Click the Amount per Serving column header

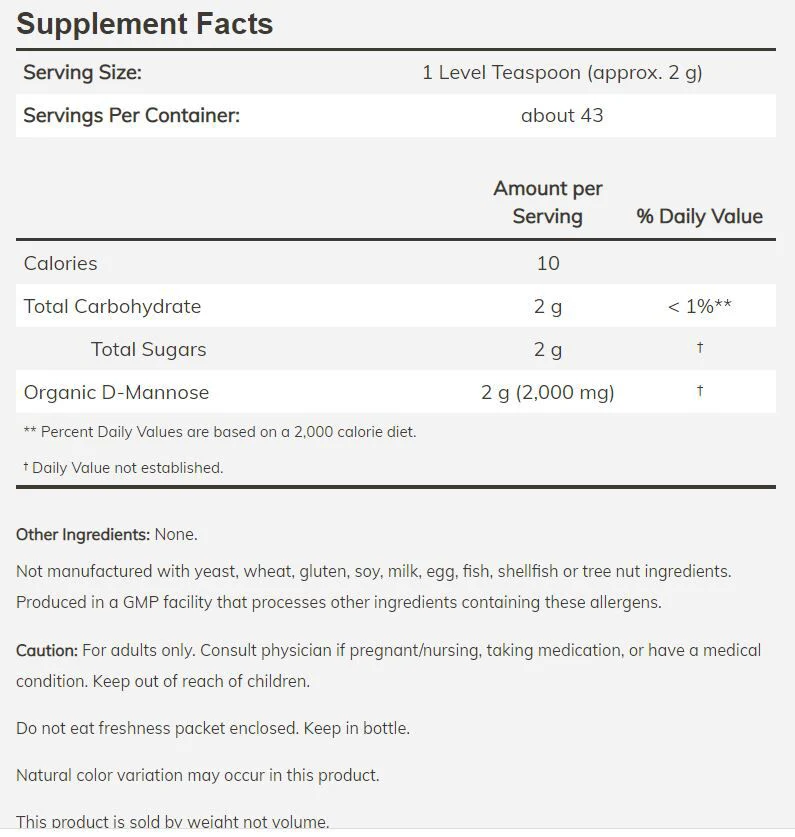tap(548, 202)
